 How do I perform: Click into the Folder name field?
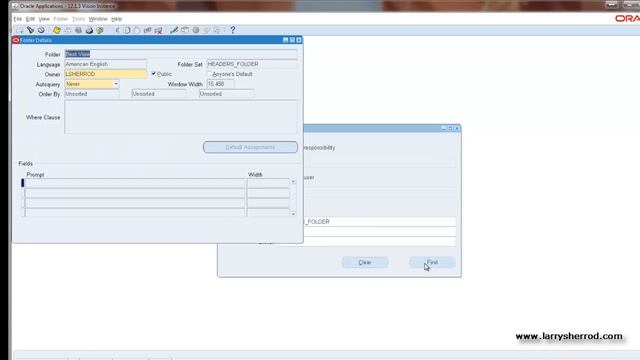click(x=181, y=54)
